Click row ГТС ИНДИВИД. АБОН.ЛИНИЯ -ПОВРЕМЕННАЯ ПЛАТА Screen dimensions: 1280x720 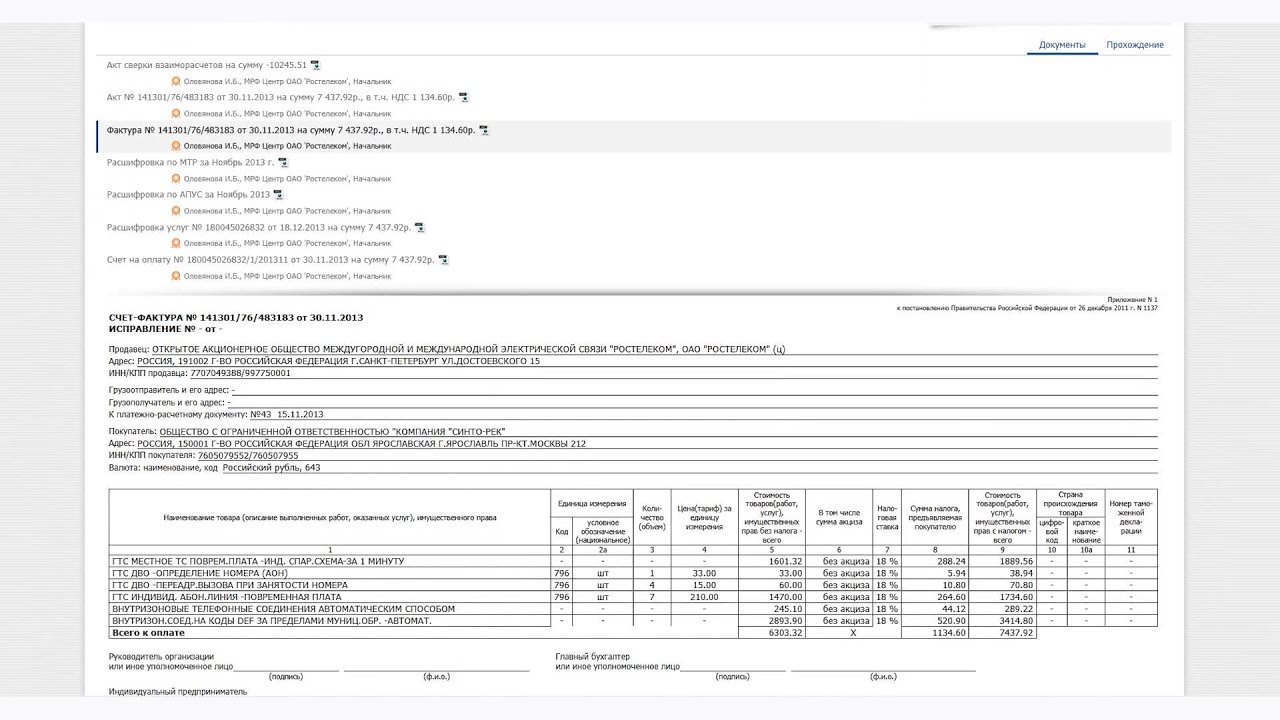coord(633,597)
